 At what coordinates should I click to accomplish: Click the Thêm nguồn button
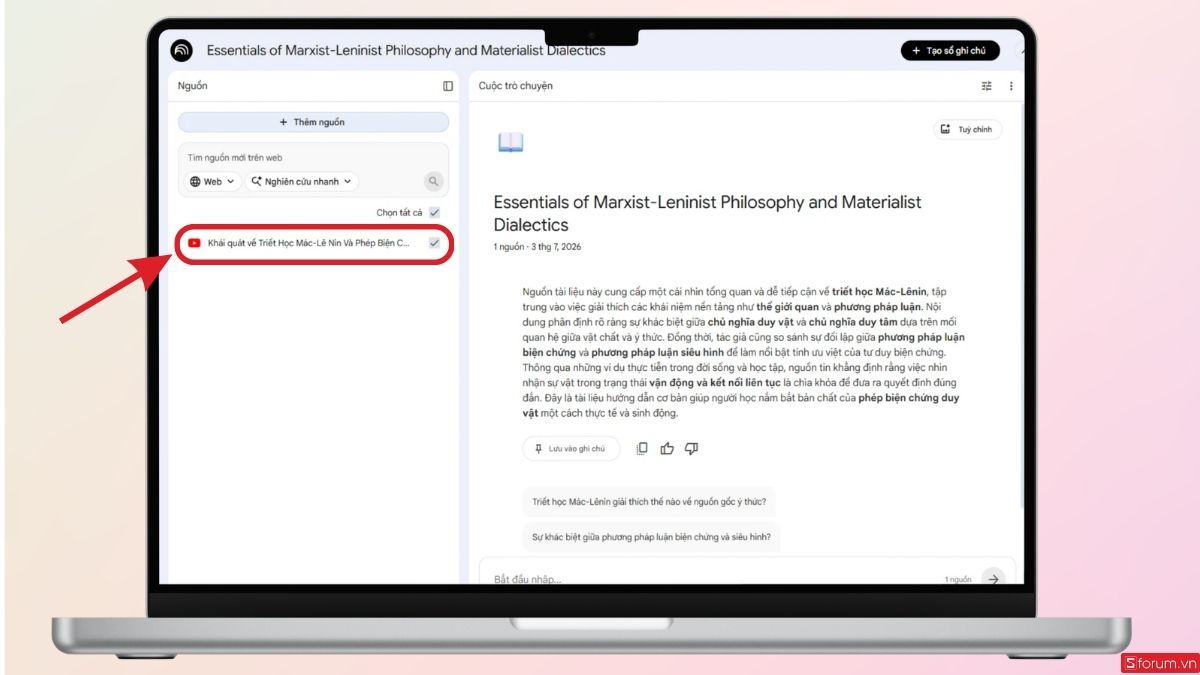(313, 122)
